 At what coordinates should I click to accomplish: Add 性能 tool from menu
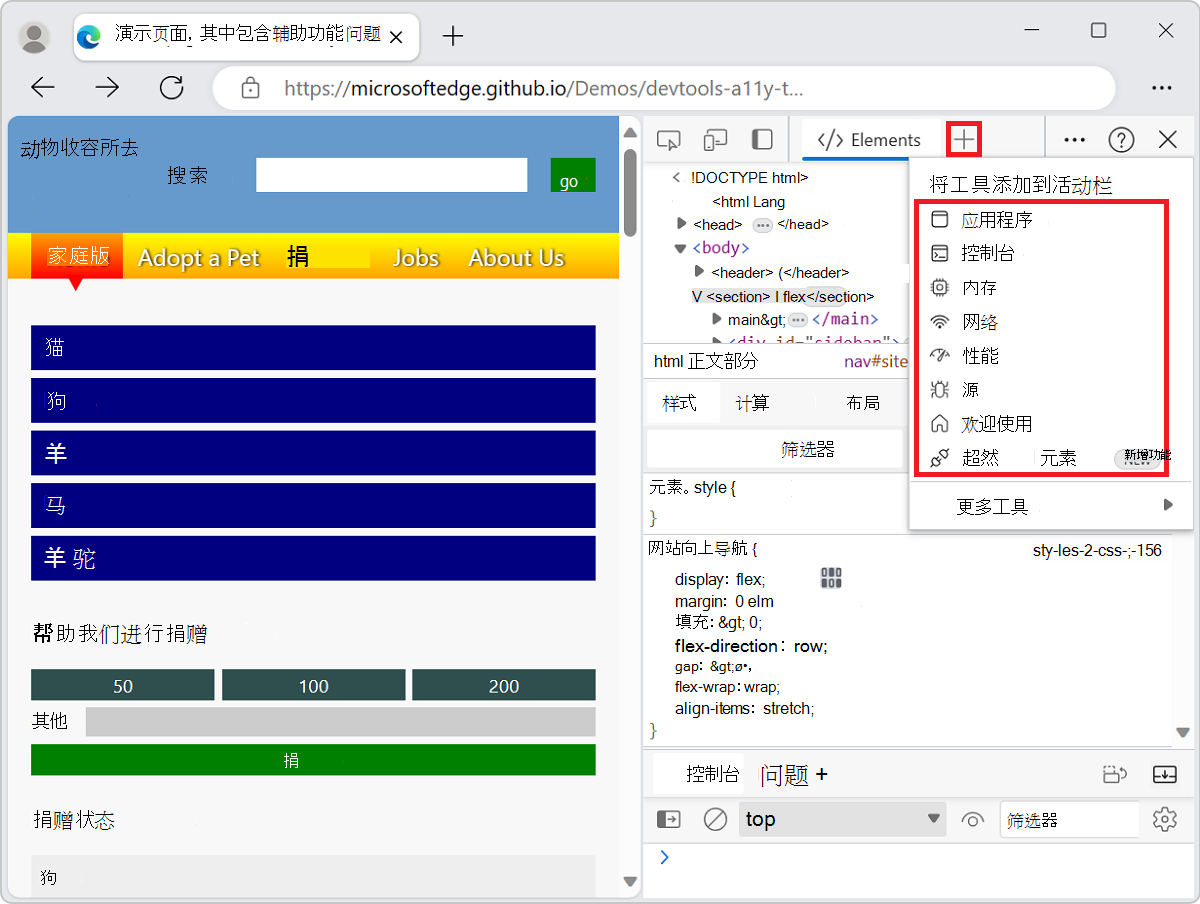[x=1040, y=356]
